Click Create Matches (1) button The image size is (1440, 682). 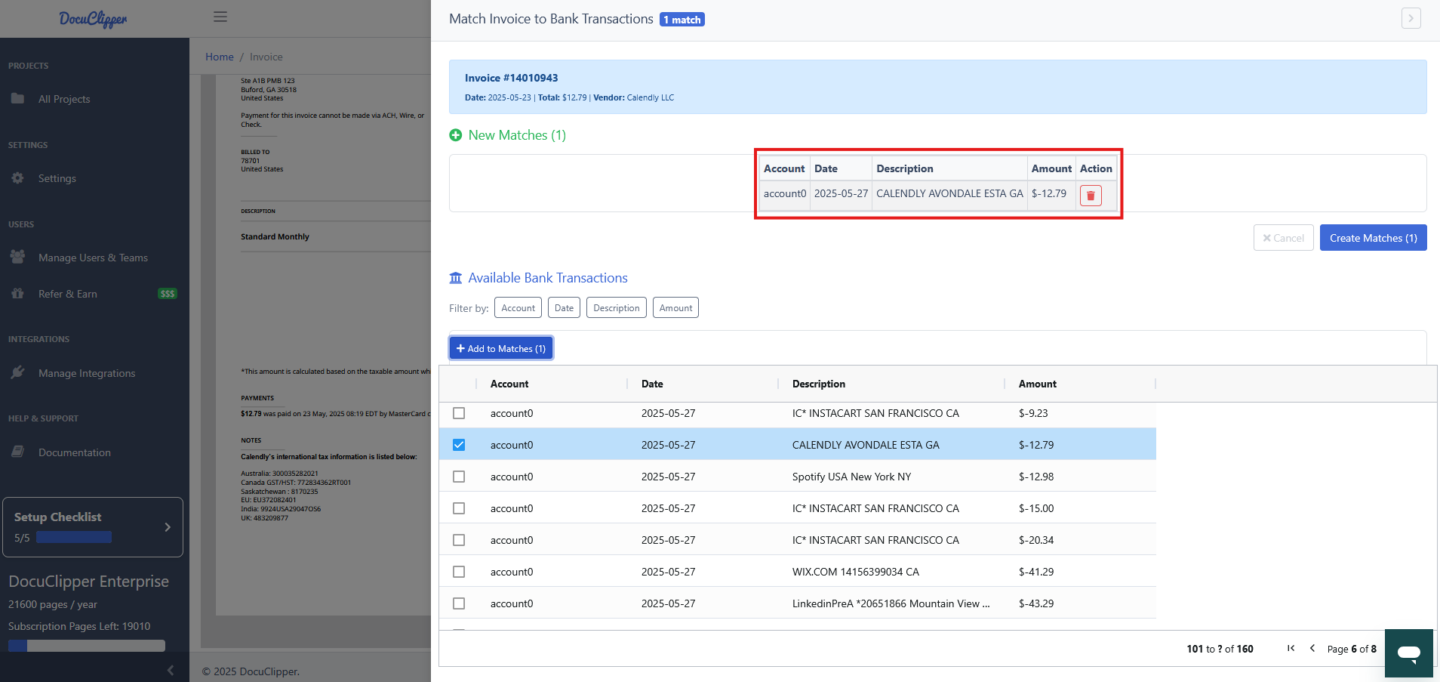(1373, 238)
